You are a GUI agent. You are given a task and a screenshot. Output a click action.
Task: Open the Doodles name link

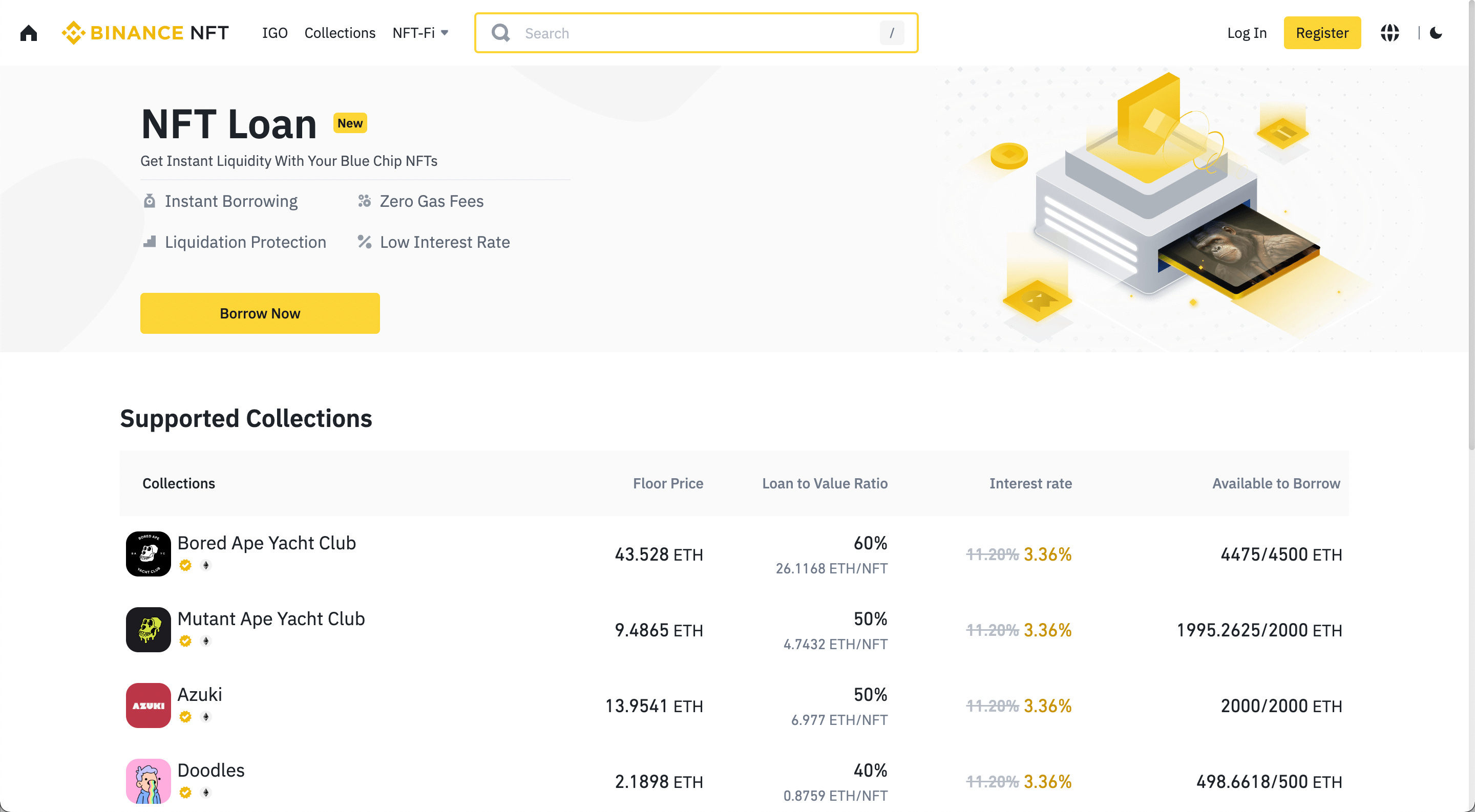[210, 770]
